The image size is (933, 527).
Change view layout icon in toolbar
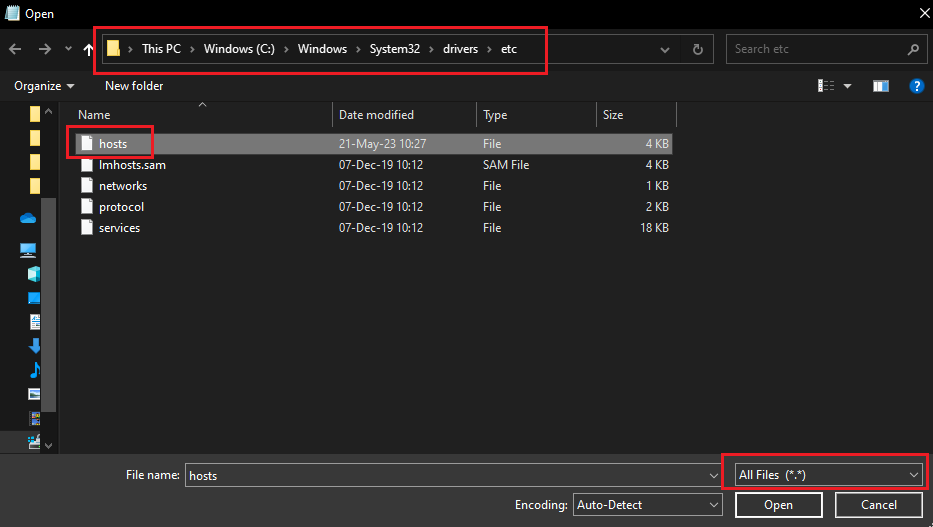coord(827,86)
